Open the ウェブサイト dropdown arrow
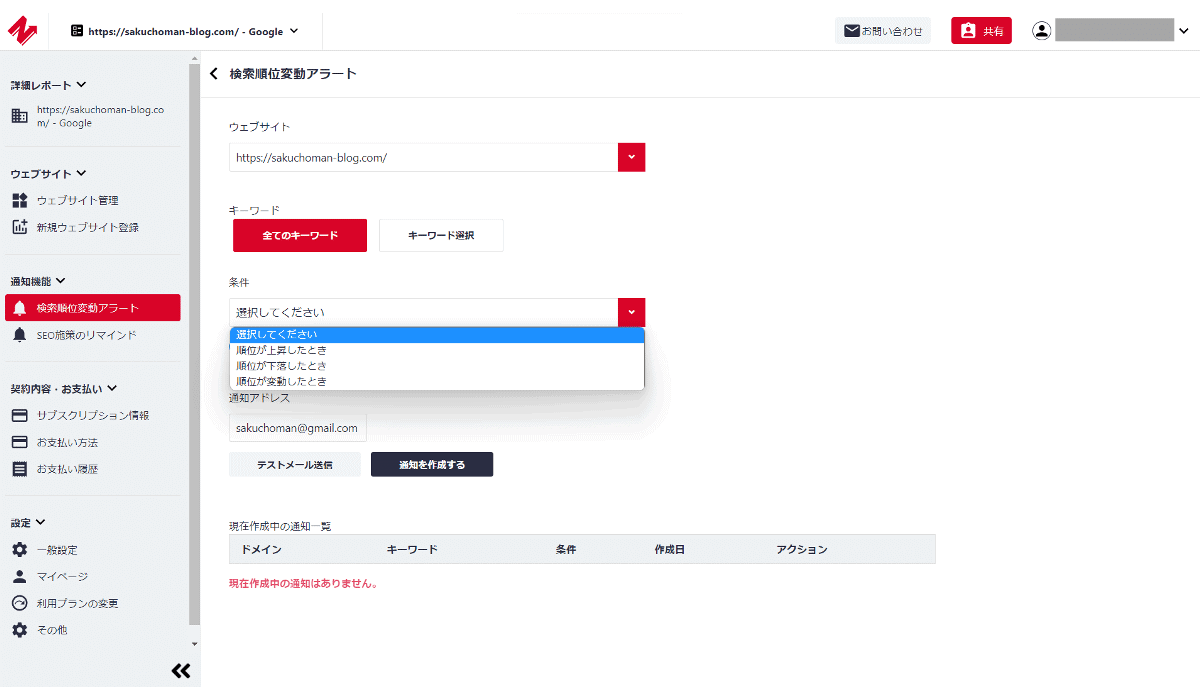1200x700 pixels. [631, 158]
